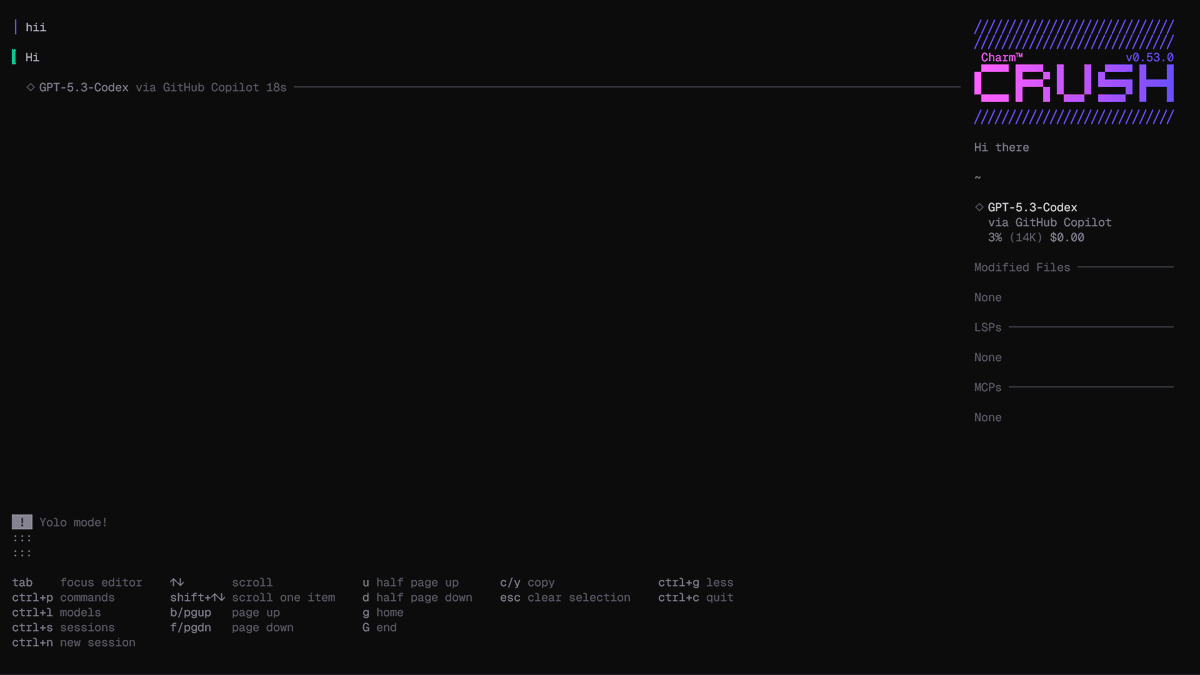The width and height of the screenshot is (1200, 675).
Task: Click the 'b/pgup page up' hint
Action: pos(225,612)
